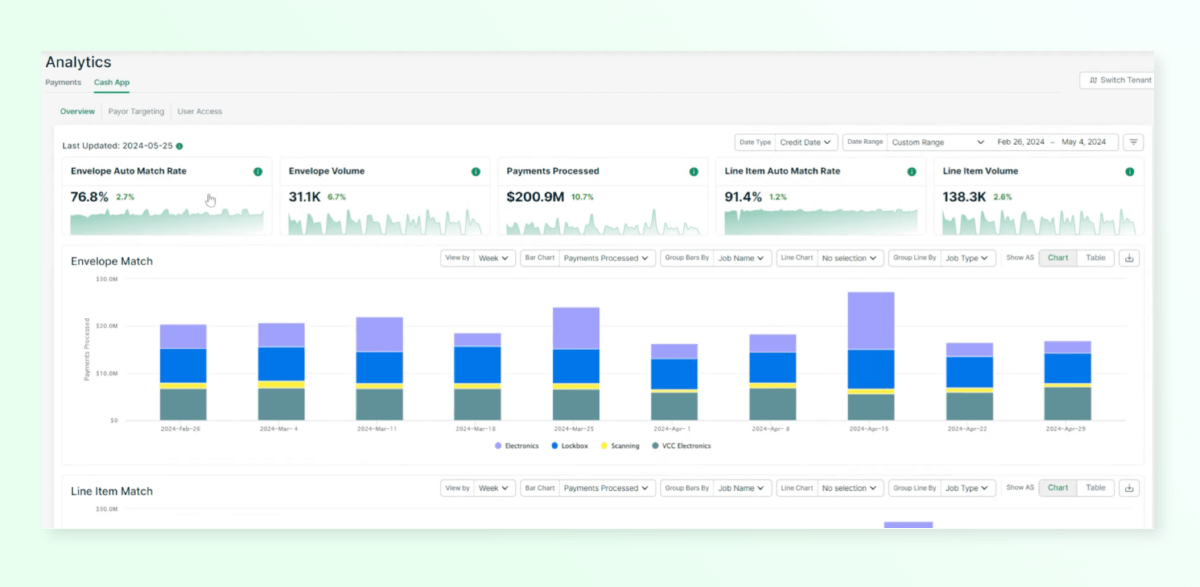This screenshot has width=1200, height=587.
Task: Open the filters icon beside the date range
Action: click(x=1133, y=141)
